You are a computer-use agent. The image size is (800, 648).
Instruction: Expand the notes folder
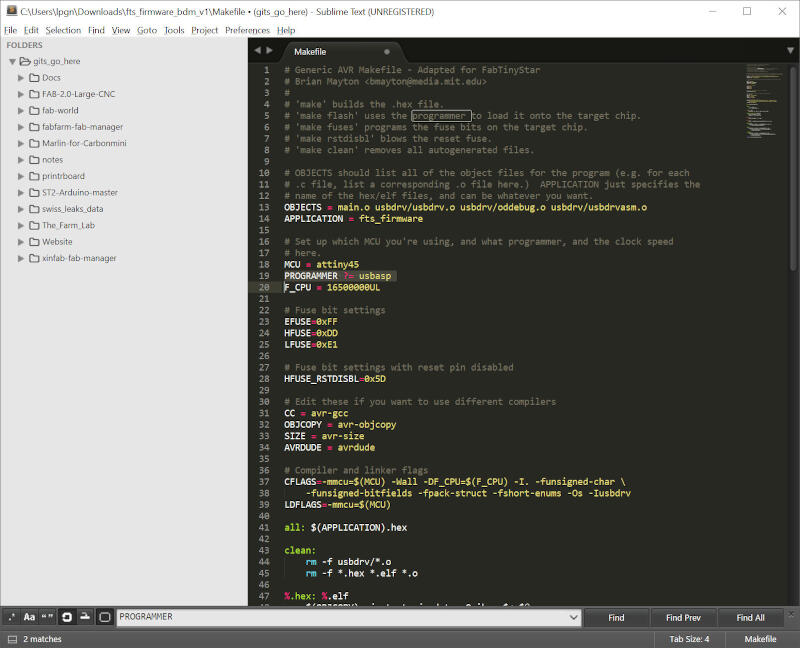pyautogui.click(x=21, y=160)
